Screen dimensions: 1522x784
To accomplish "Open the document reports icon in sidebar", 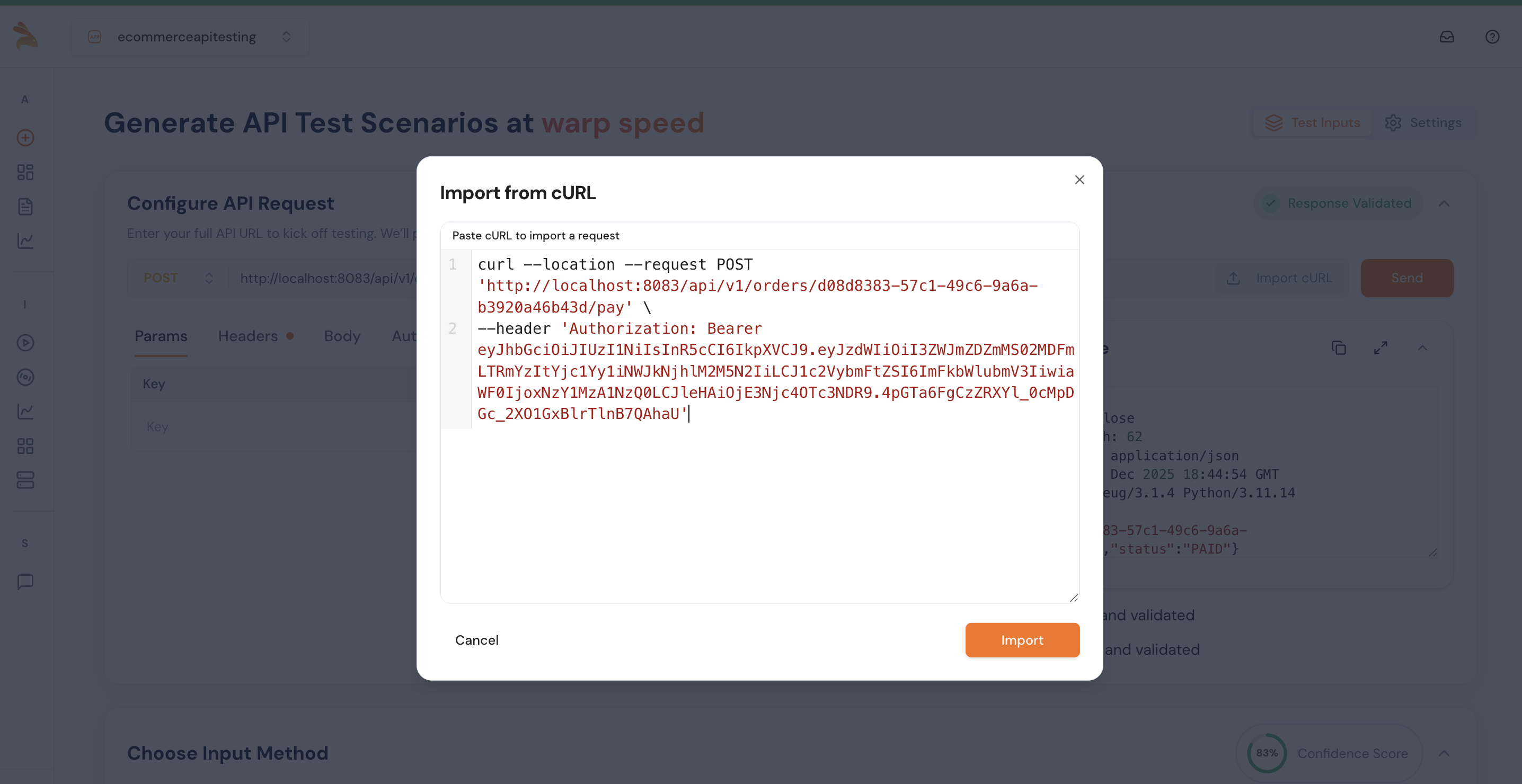I will tap(25, 206).
